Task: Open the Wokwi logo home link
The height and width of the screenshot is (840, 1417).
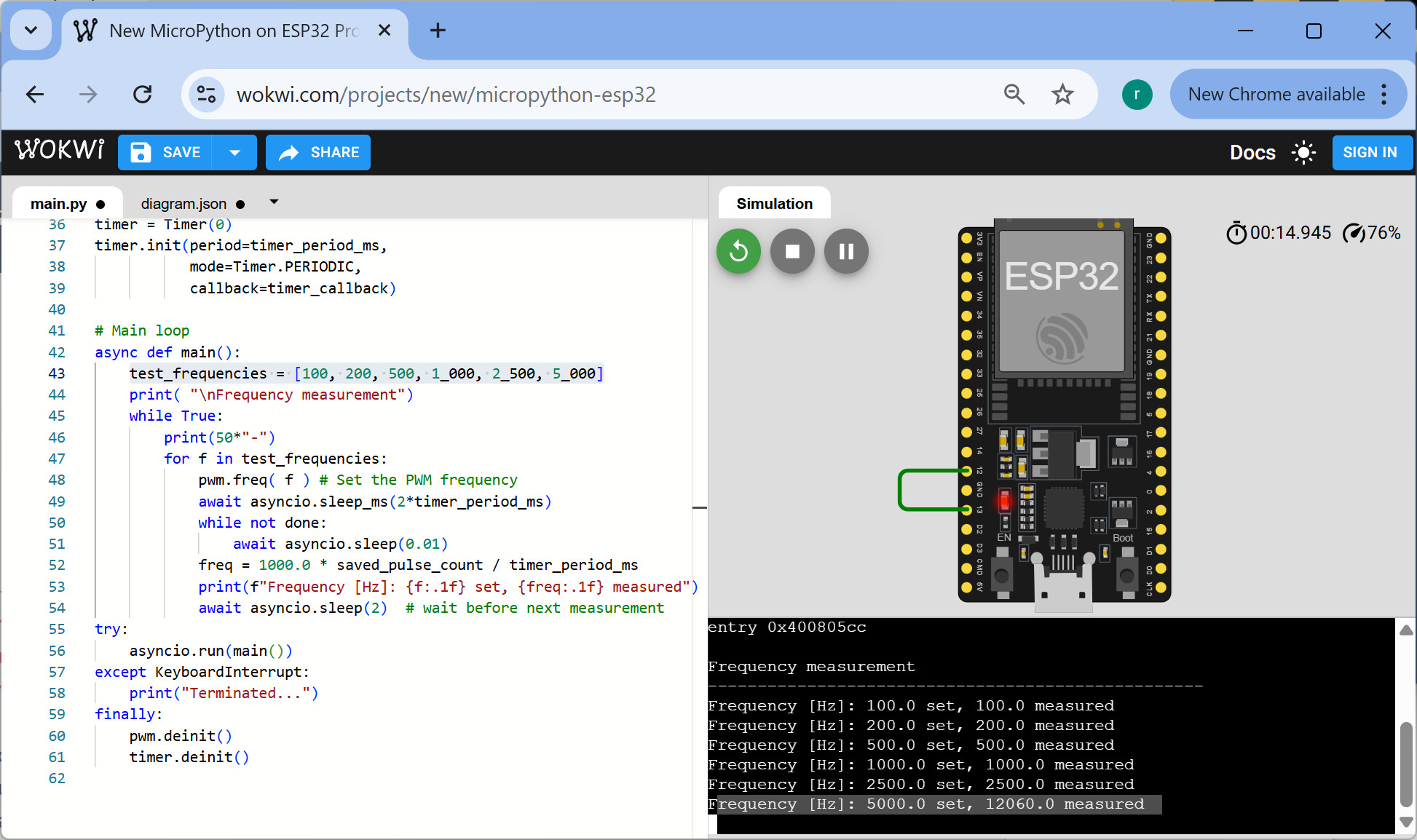Action: click(x=60, y=150)
